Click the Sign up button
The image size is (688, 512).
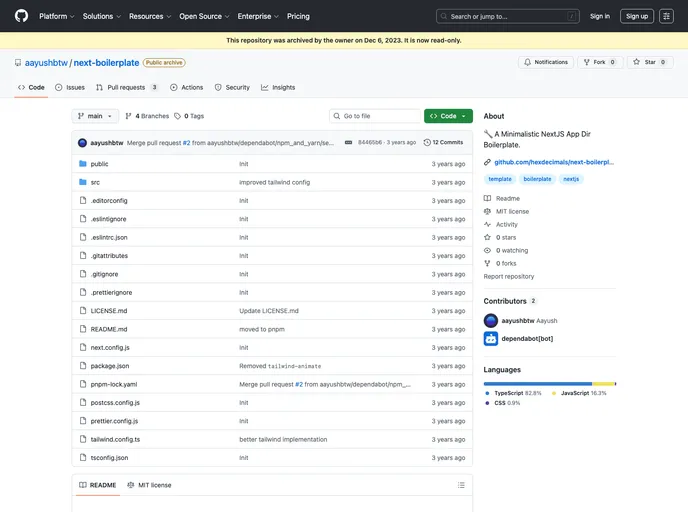point(637,16)
